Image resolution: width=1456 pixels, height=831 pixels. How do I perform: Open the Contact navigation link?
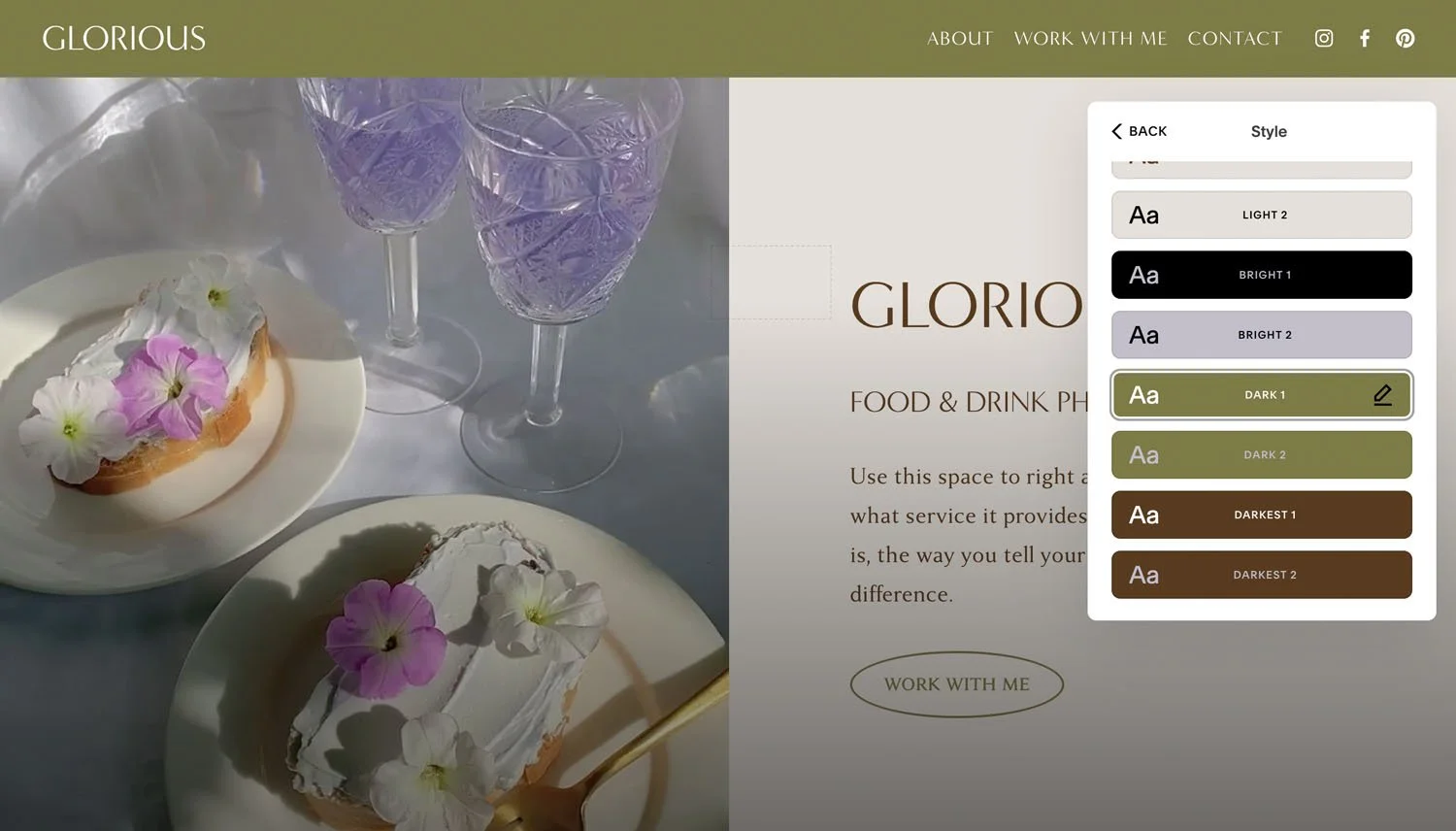1235,39
